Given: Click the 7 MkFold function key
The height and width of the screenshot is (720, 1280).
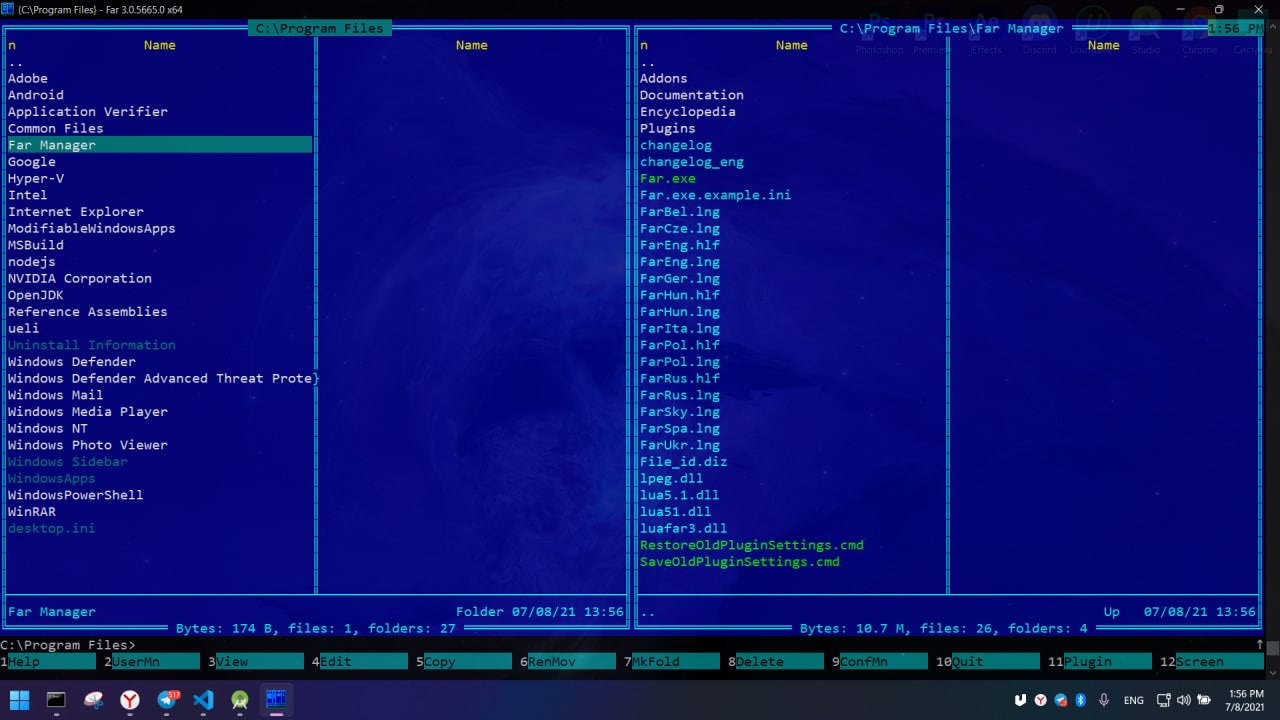Looking at the screenshot, I should [x=672, y=662].
